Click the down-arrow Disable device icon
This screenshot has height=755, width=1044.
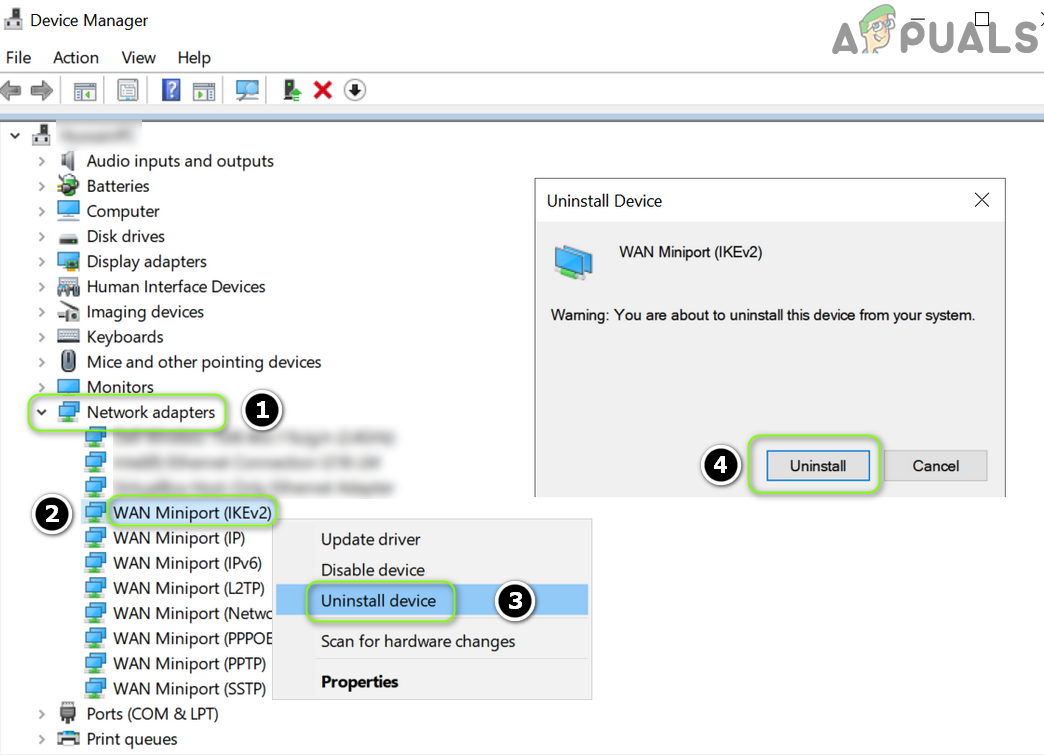click(x=355, y=90)
